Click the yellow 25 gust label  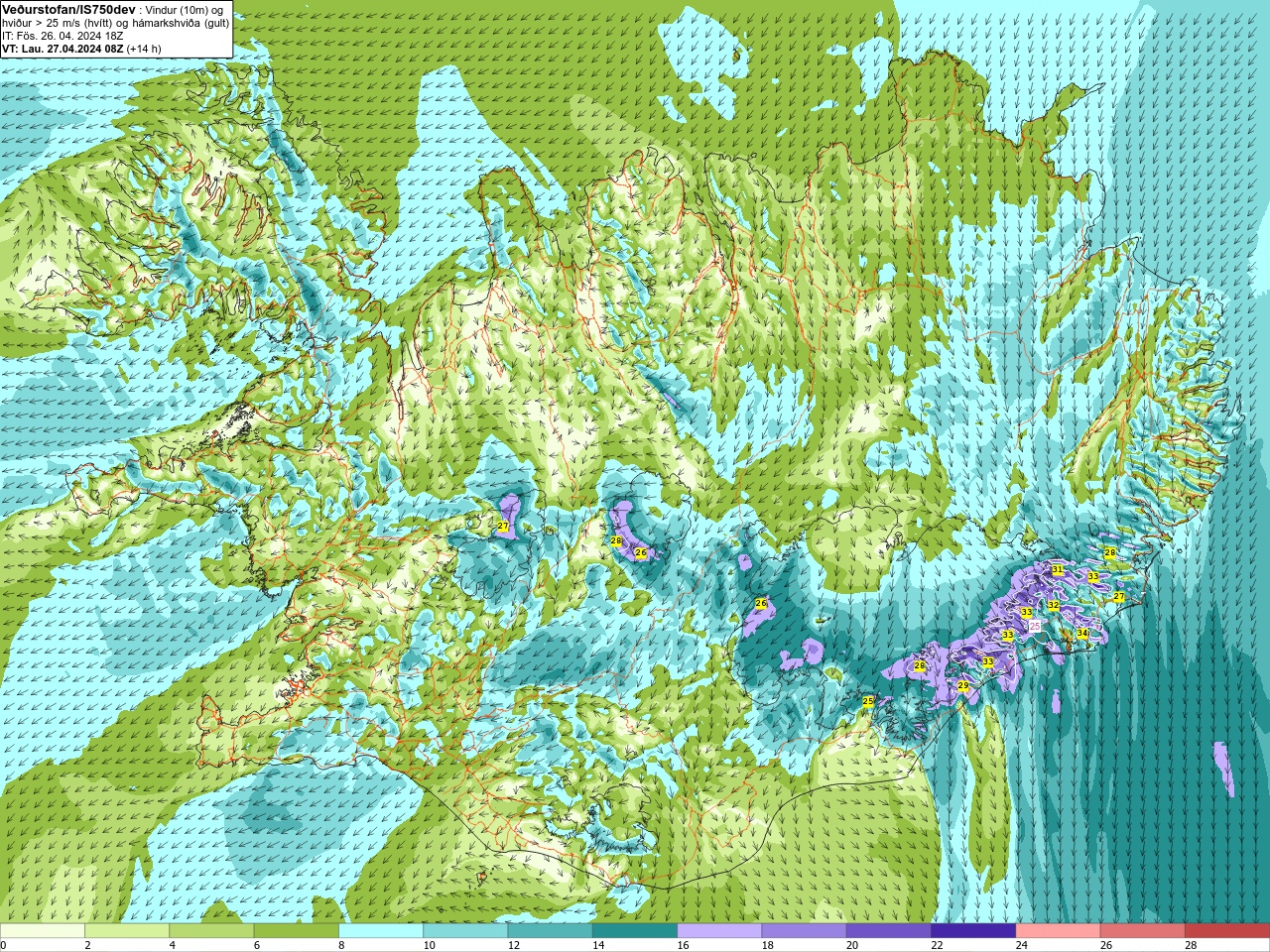point(868,701)
